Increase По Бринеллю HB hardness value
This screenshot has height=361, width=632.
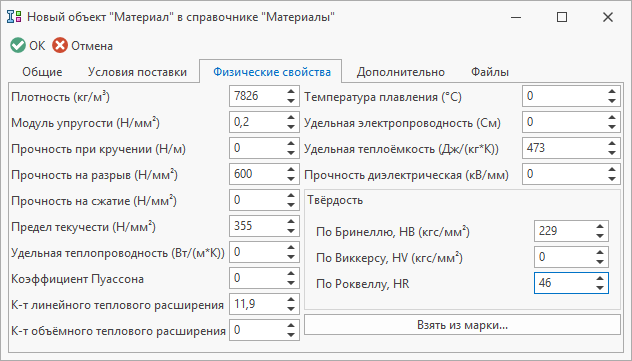pos(600,227)
